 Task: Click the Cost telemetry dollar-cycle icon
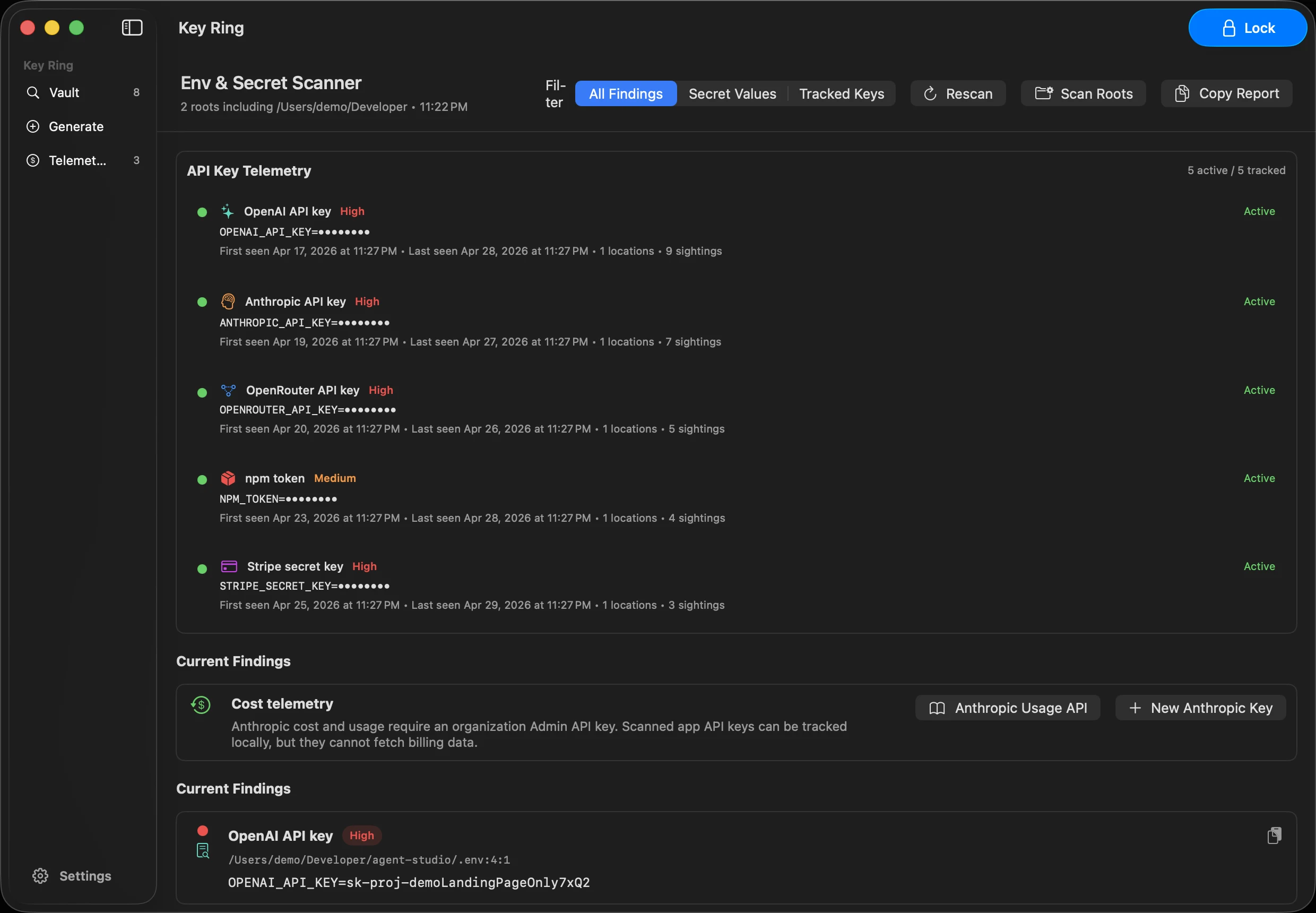tap(201, 705)
